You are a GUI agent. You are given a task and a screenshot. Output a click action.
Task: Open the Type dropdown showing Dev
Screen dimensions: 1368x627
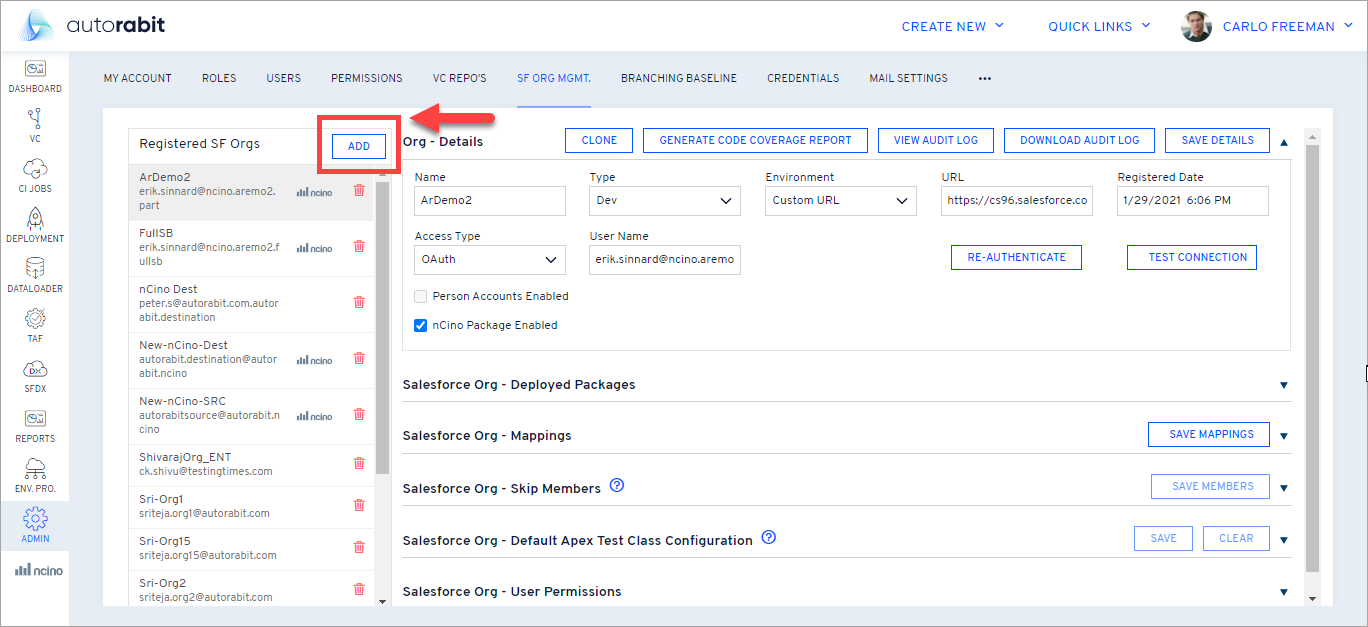[665, 201]
